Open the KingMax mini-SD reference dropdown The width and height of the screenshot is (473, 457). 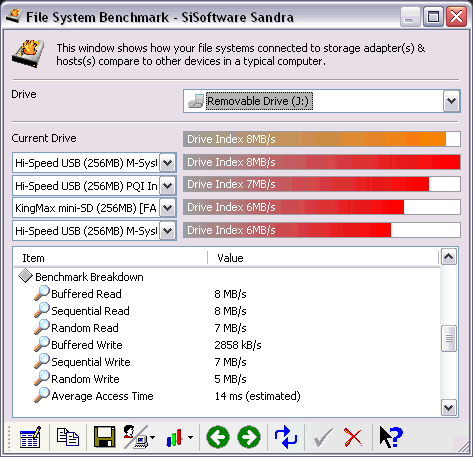[167, 208]
